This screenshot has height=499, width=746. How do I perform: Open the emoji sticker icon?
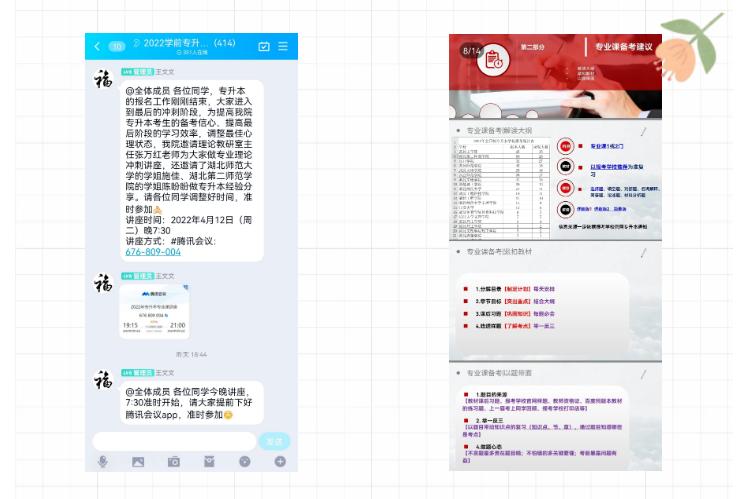(245, 461)
